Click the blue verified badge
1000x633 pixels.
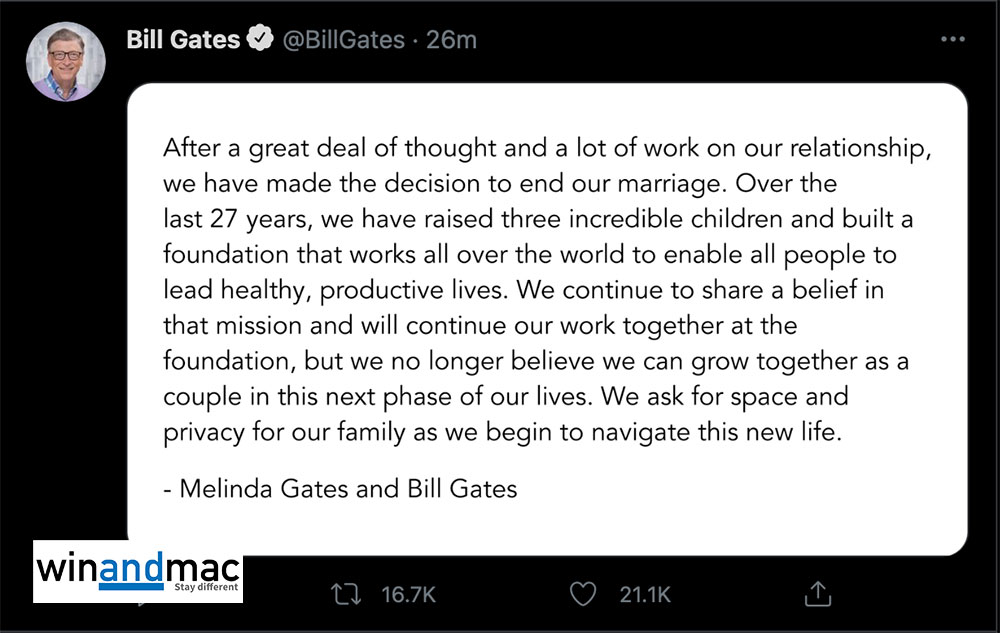(260, 40)
